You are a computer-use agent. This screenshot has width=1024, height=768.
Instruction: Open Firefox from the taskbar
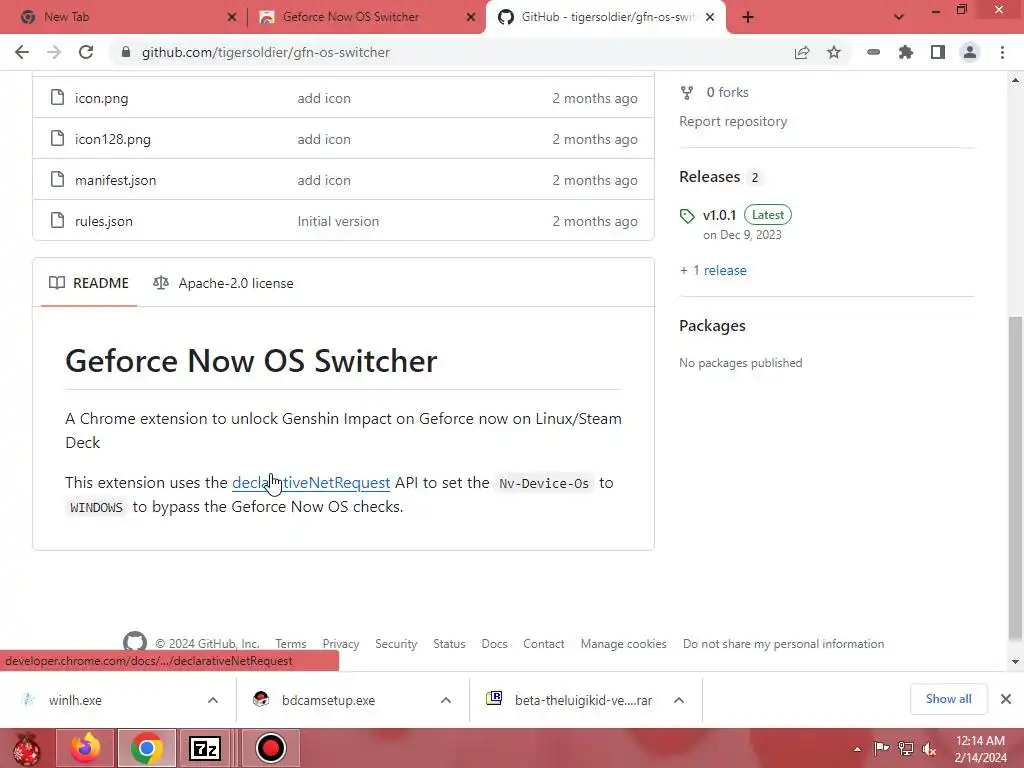tap(86, 748)
